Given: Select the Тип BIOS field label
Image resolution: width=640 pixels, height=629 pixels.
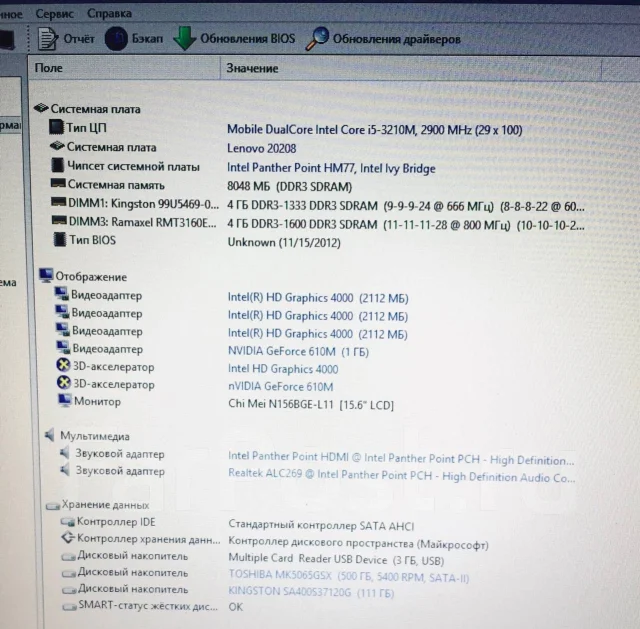Looking at the screenshot, I should pos(92,240).
